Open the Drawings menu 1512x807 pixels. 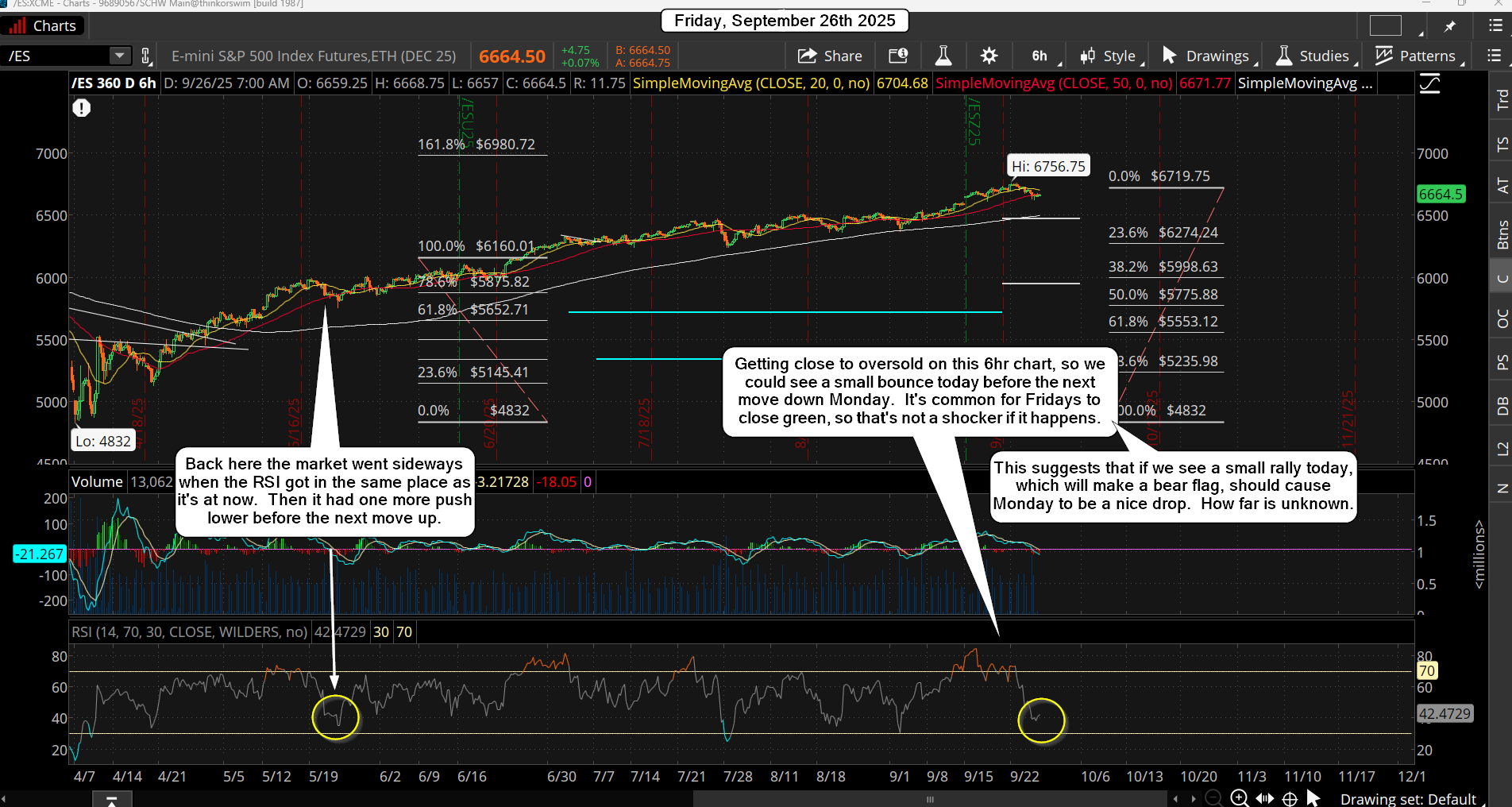1208,56
